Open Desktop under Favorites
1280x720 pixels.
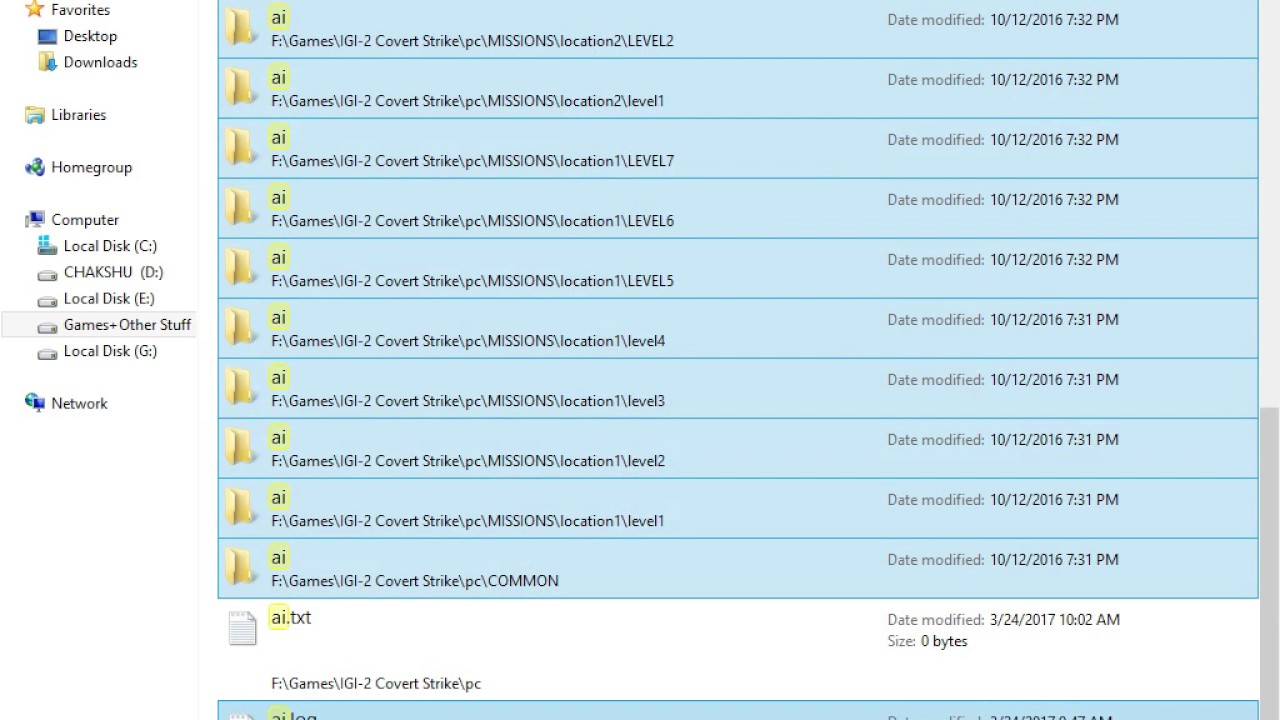[x=90, y=36]
